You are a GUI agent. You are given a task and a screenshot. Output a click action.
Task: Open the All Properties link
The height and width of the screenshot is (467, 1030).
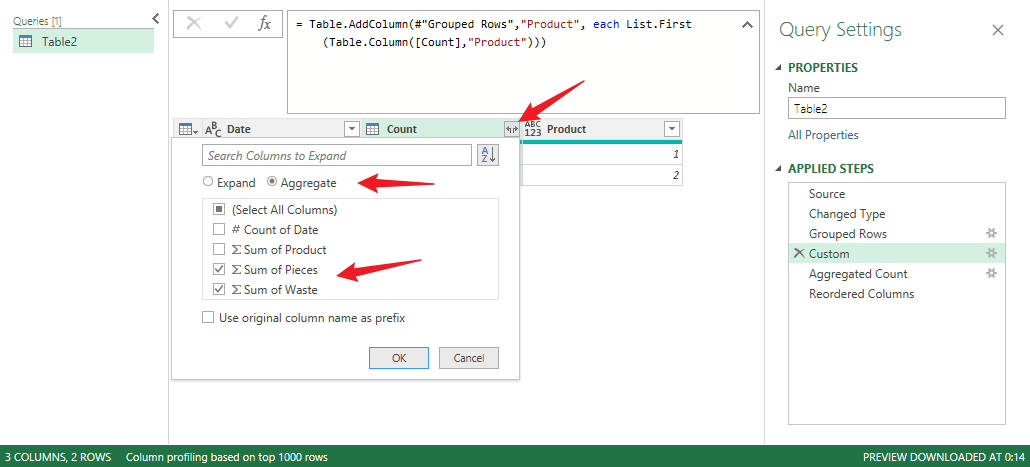point(823,135)
